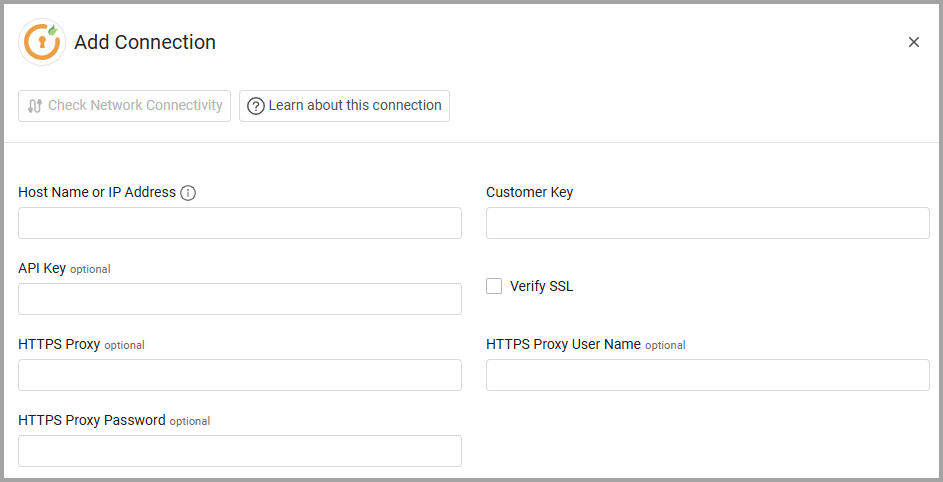This screenshot has height=482, width=943.
Task: Focus the HTTPS Proxy input field
Action: (x=240, y=375)
